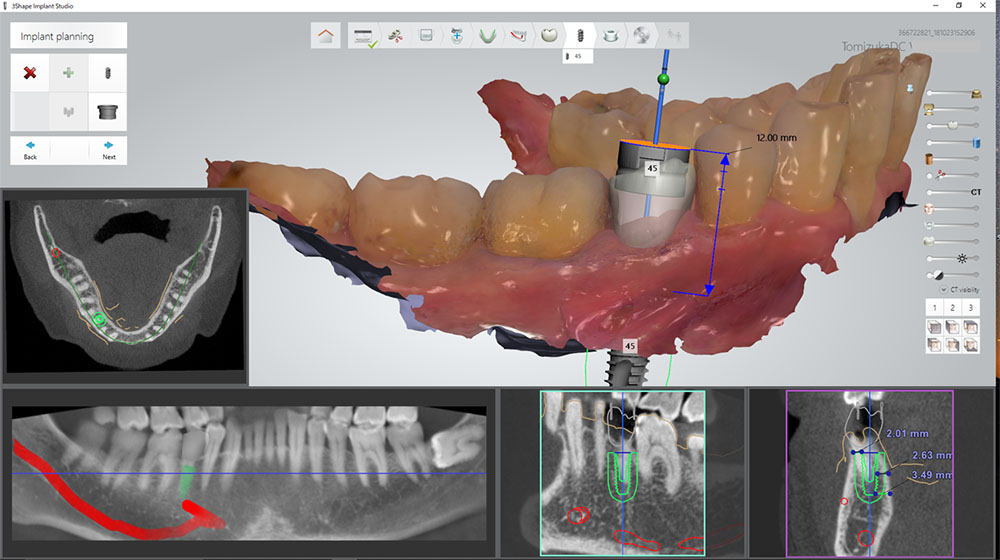Delete the implant with the red X icon
This screenshot has width=1000, height=560.
(x=30, y=73)
